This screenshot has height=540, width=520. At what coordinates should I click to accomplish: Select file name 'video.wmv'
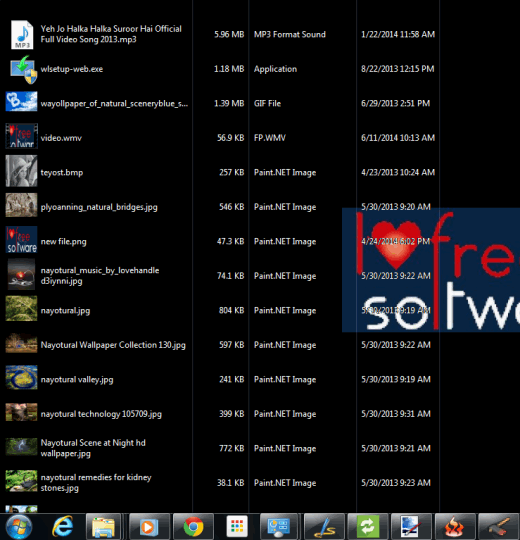point(61,138)
